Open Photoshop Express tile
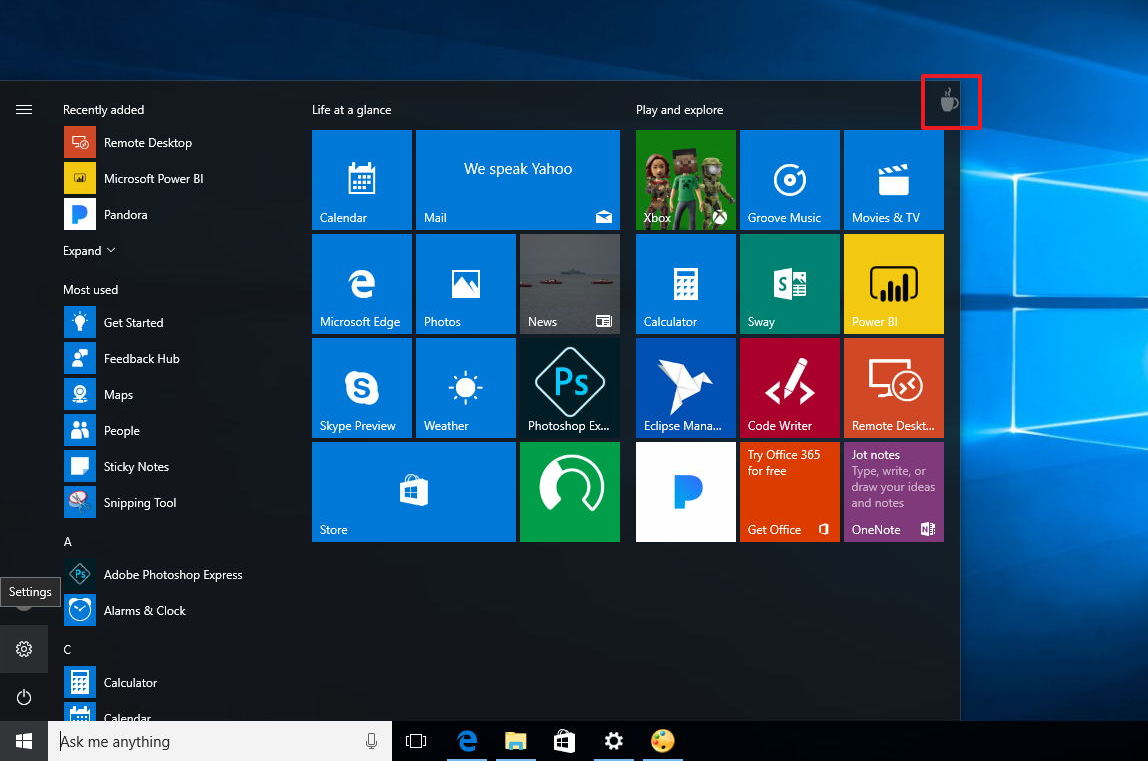1148x761 pixels. (570, 387)
